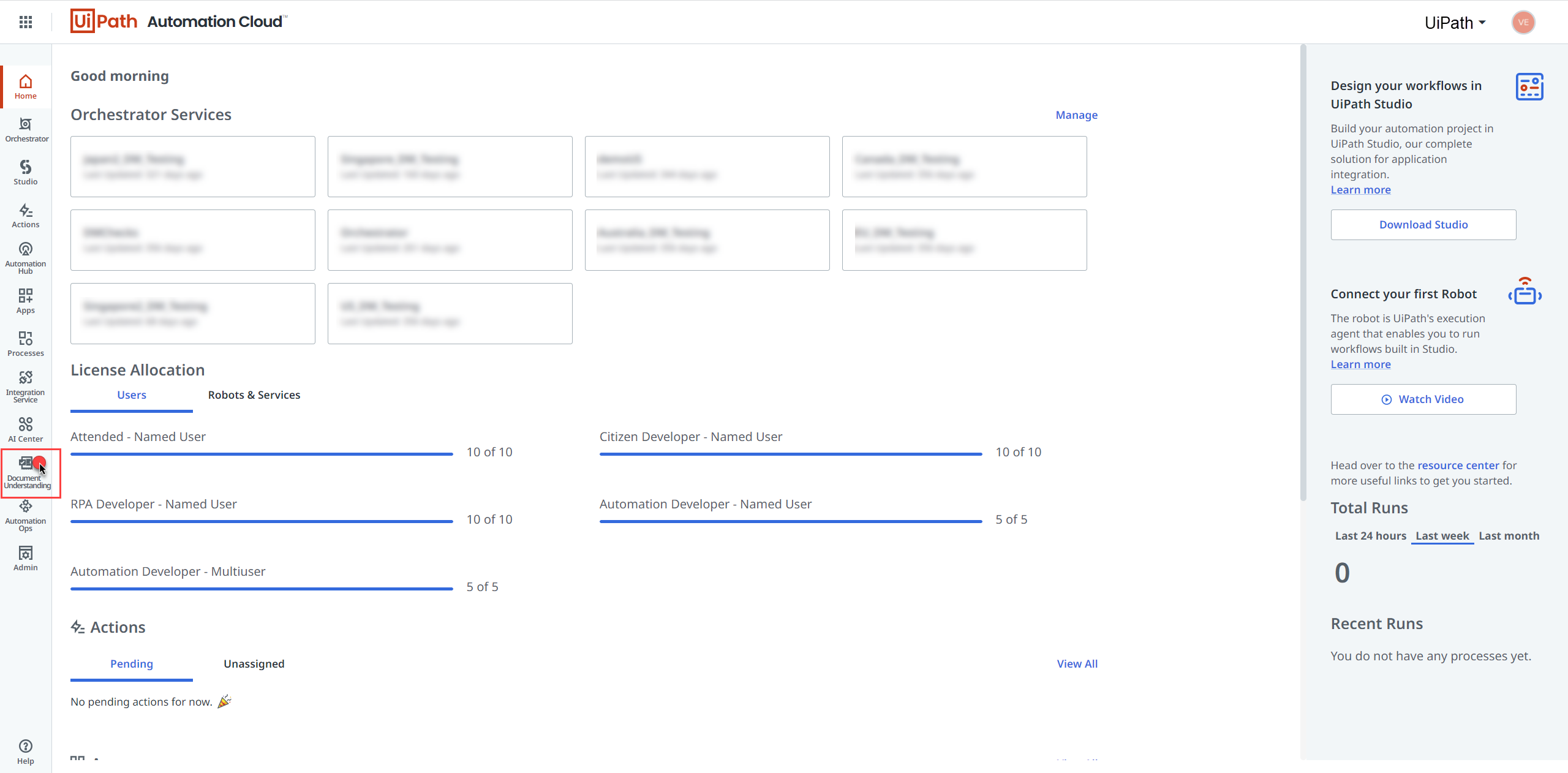1568x773 pixels.
Task: Open the Manage link for Orchestrator Services
Action: (x=1076, y=115)
